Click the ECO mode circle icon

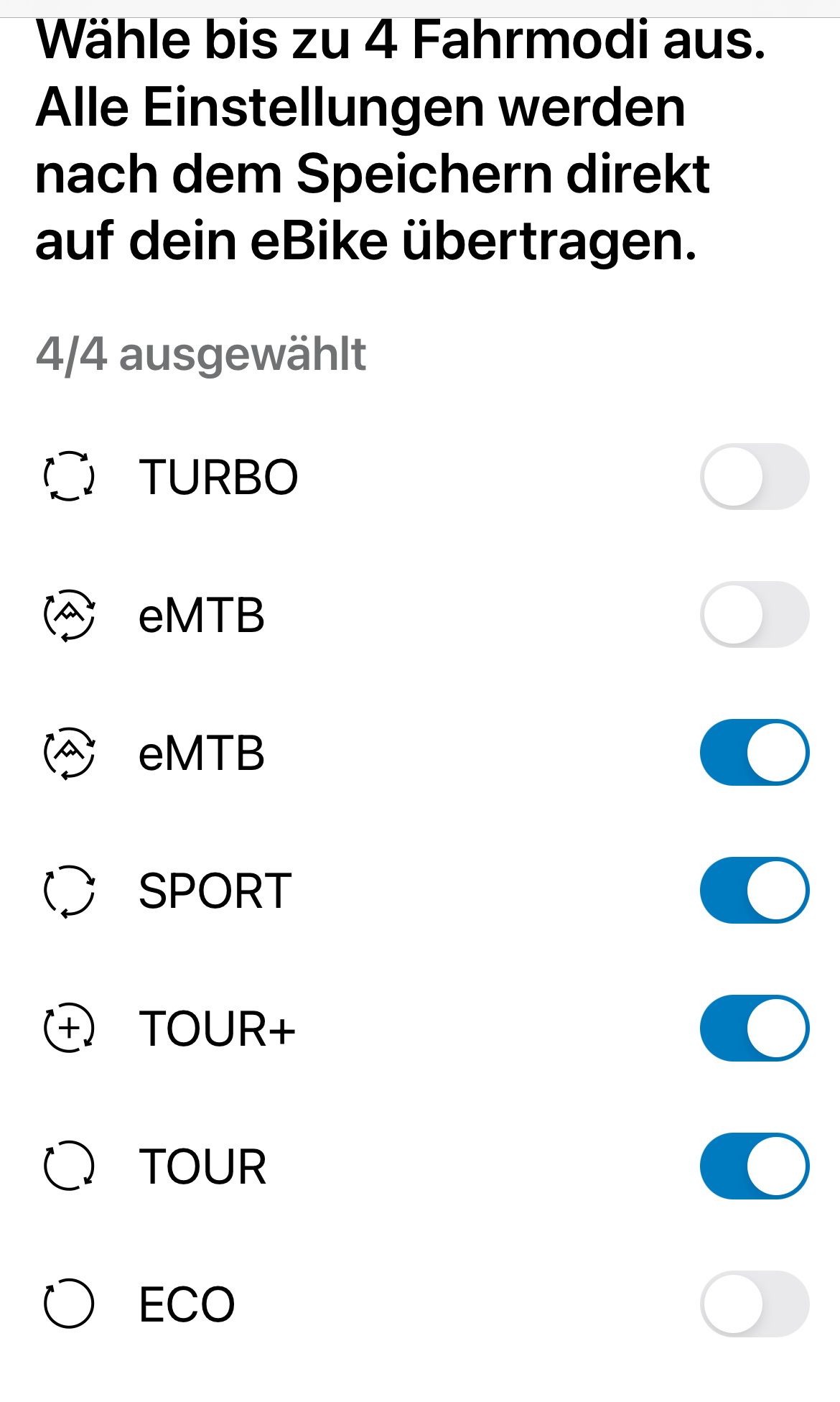coord(69,1304)
